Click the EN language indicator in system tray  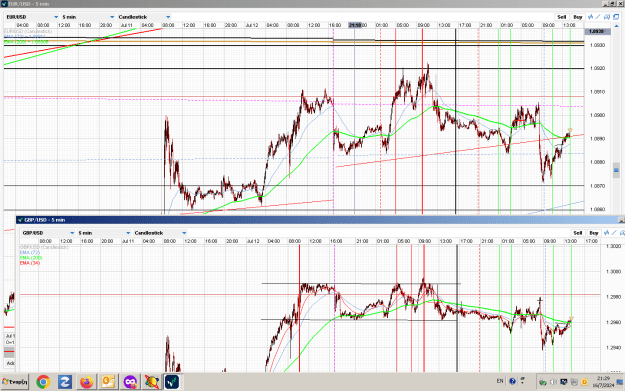[x=500, y=381]
